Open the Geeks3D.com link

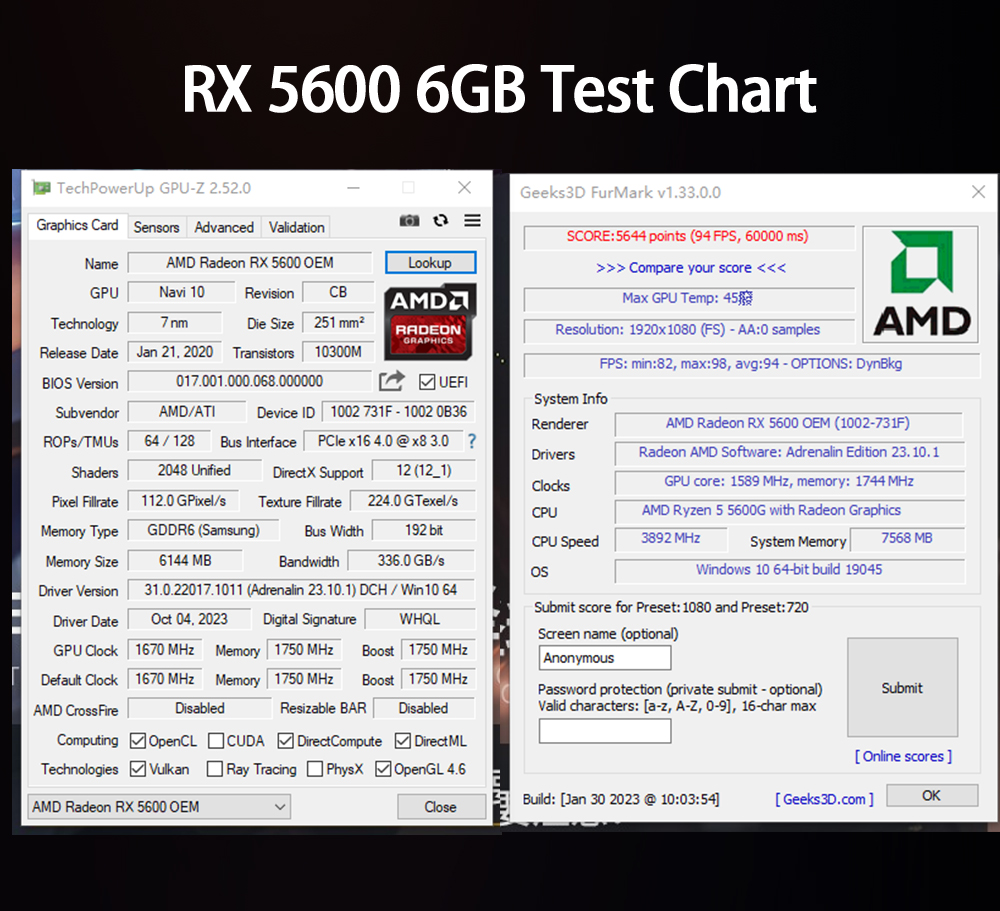click(x=824, y=799)
